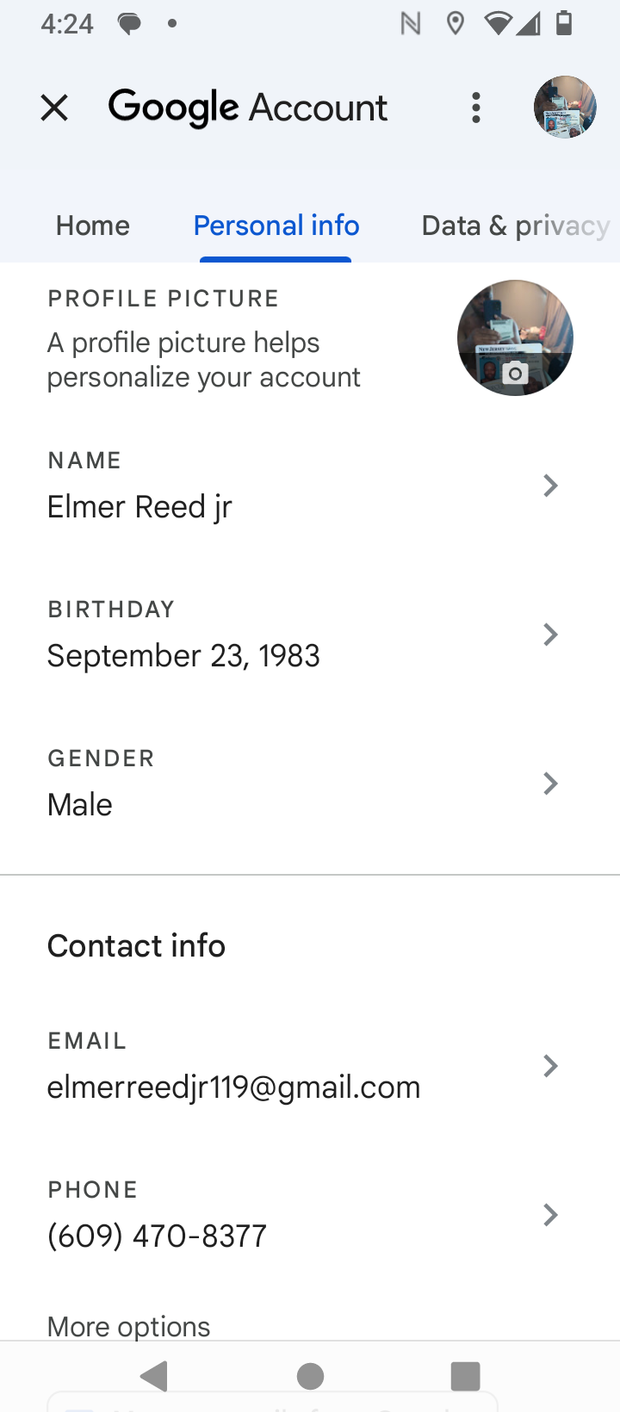This screenshot has height=1412, width=620.
Task: Tap the phone number (609) 470-8377
Action: coord(157,1237)
